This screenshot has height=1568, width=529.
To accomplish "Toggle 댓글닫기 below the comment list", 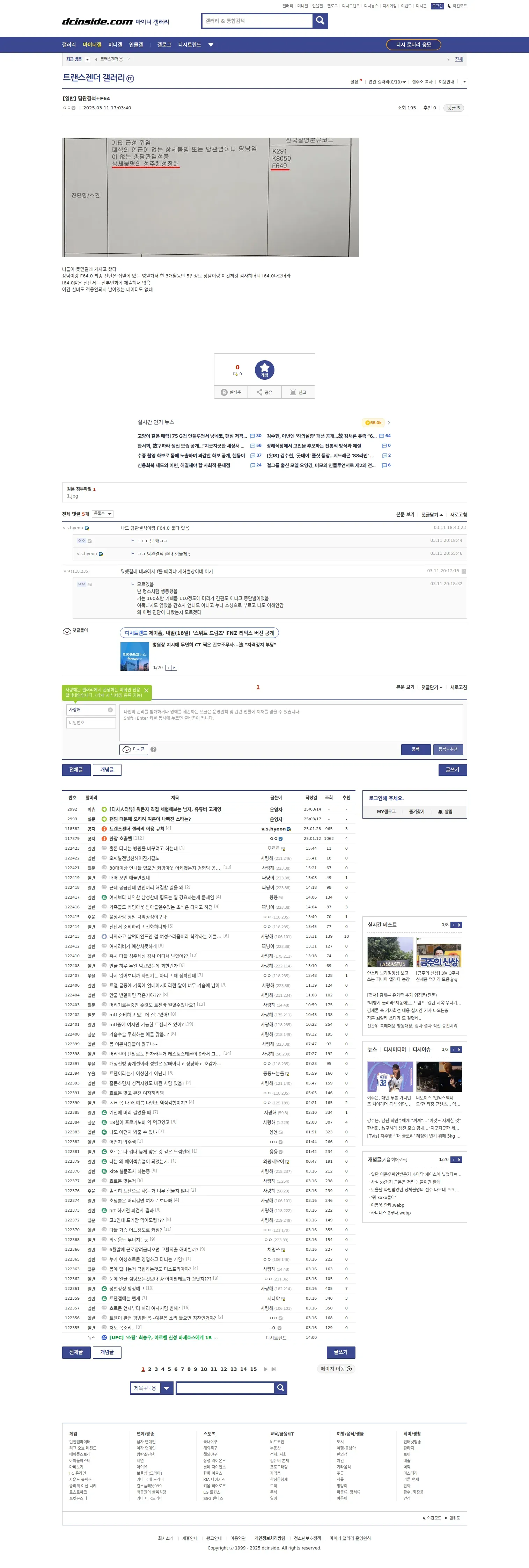I will point(432,687).
